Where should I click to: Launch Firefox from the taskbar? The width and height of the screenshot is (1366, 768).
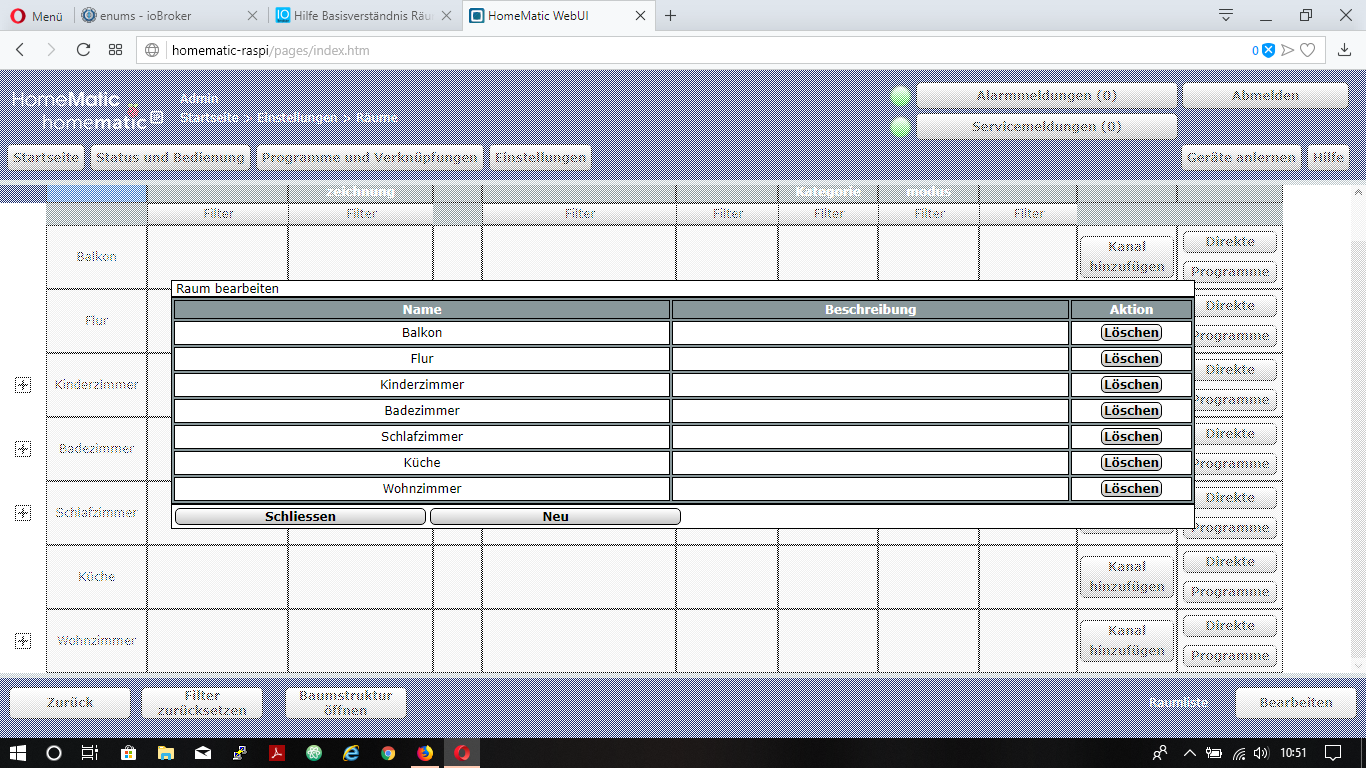[425, 753]
